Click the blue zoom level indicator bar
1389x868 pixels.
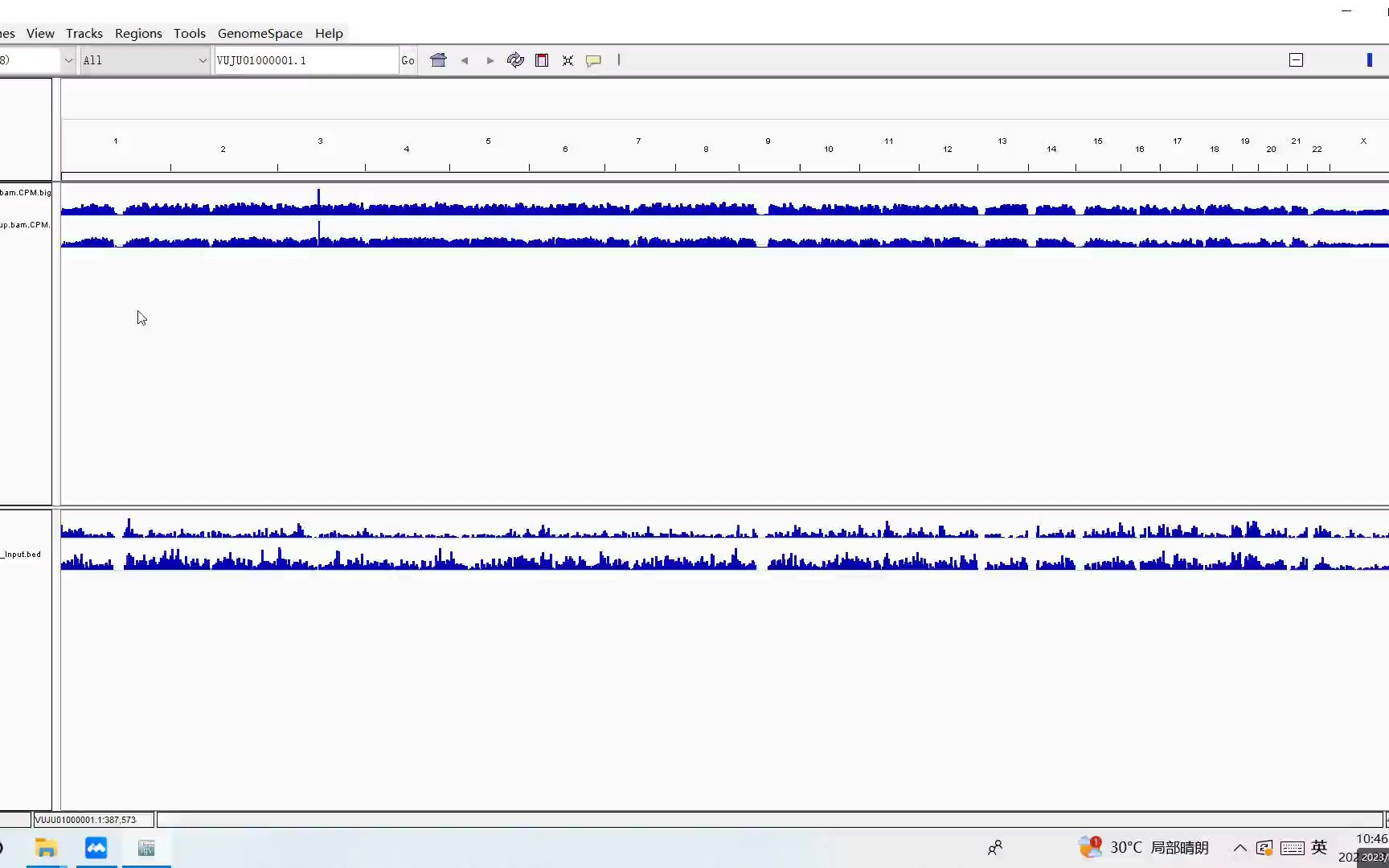(x=1370, y=60)
